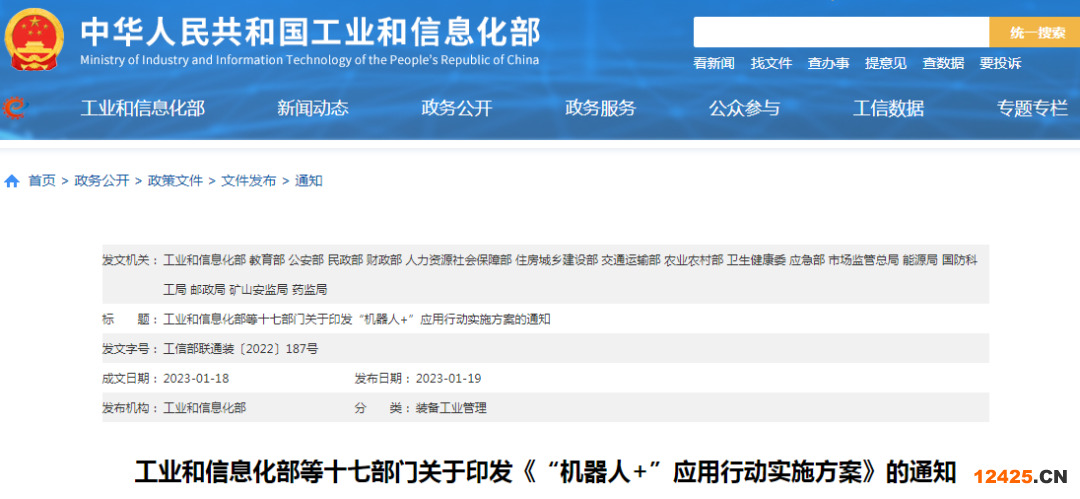Go to 政务公开 in breadcrumb

pyautogui.click(x=102, y=181)
